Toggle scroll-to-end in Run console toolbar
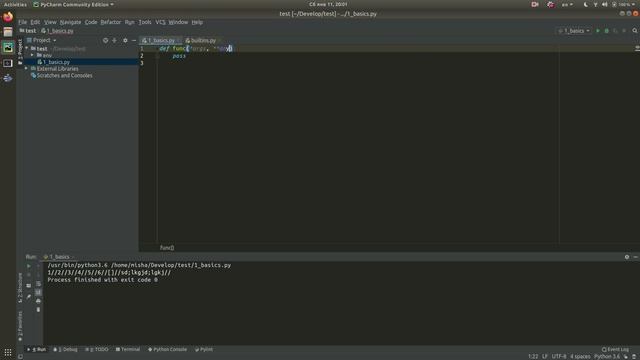 (38, 292)
